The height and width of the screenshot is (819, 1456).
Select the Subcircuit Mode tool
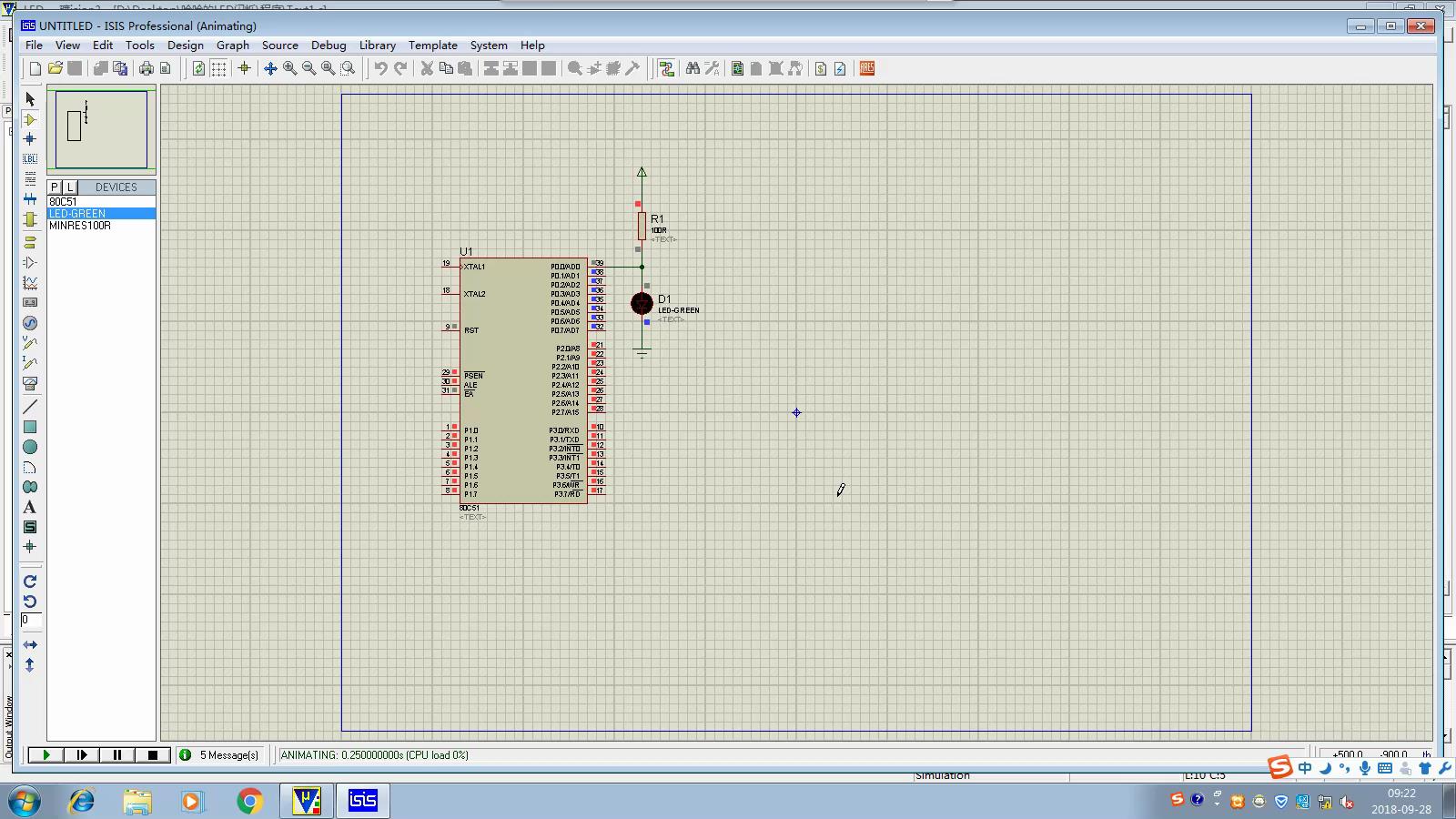pyautogui.click(x=30, y=219)
